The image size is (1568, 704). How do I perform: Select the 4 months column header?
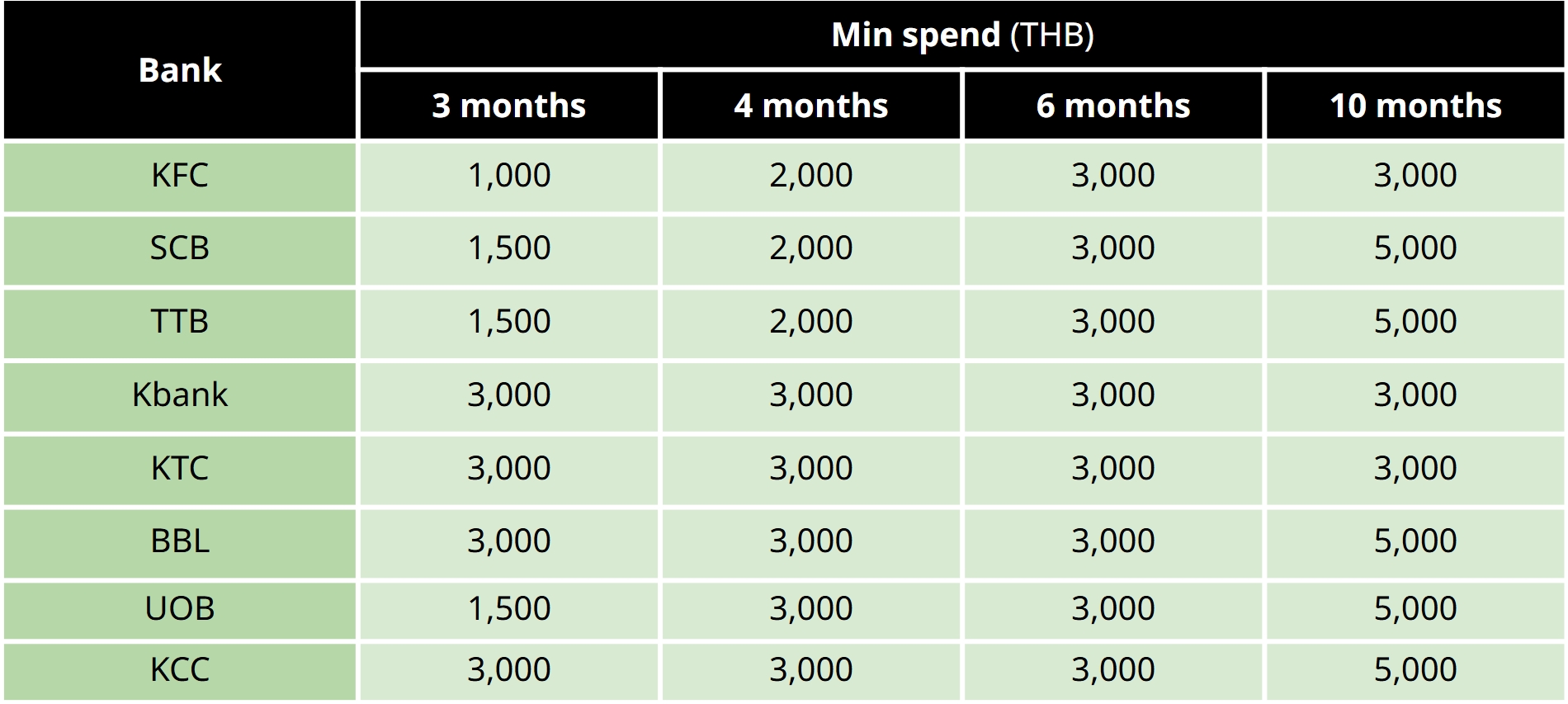pyautogui.click(x=810, y=106)
